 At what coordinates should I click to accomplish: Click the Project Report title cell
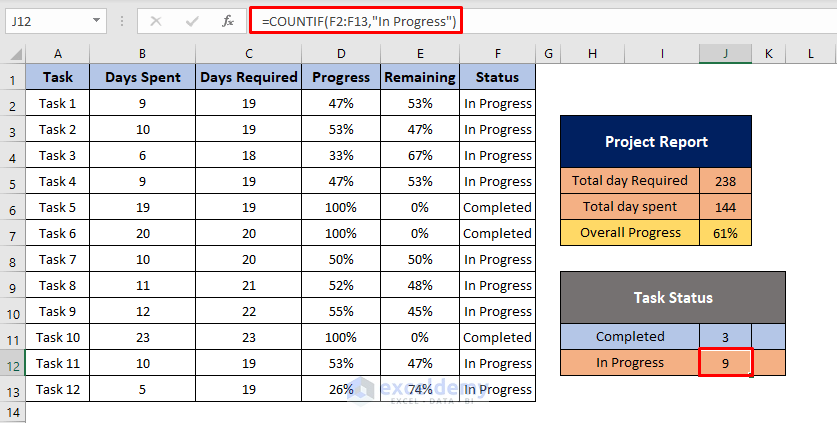coord(656,142)
